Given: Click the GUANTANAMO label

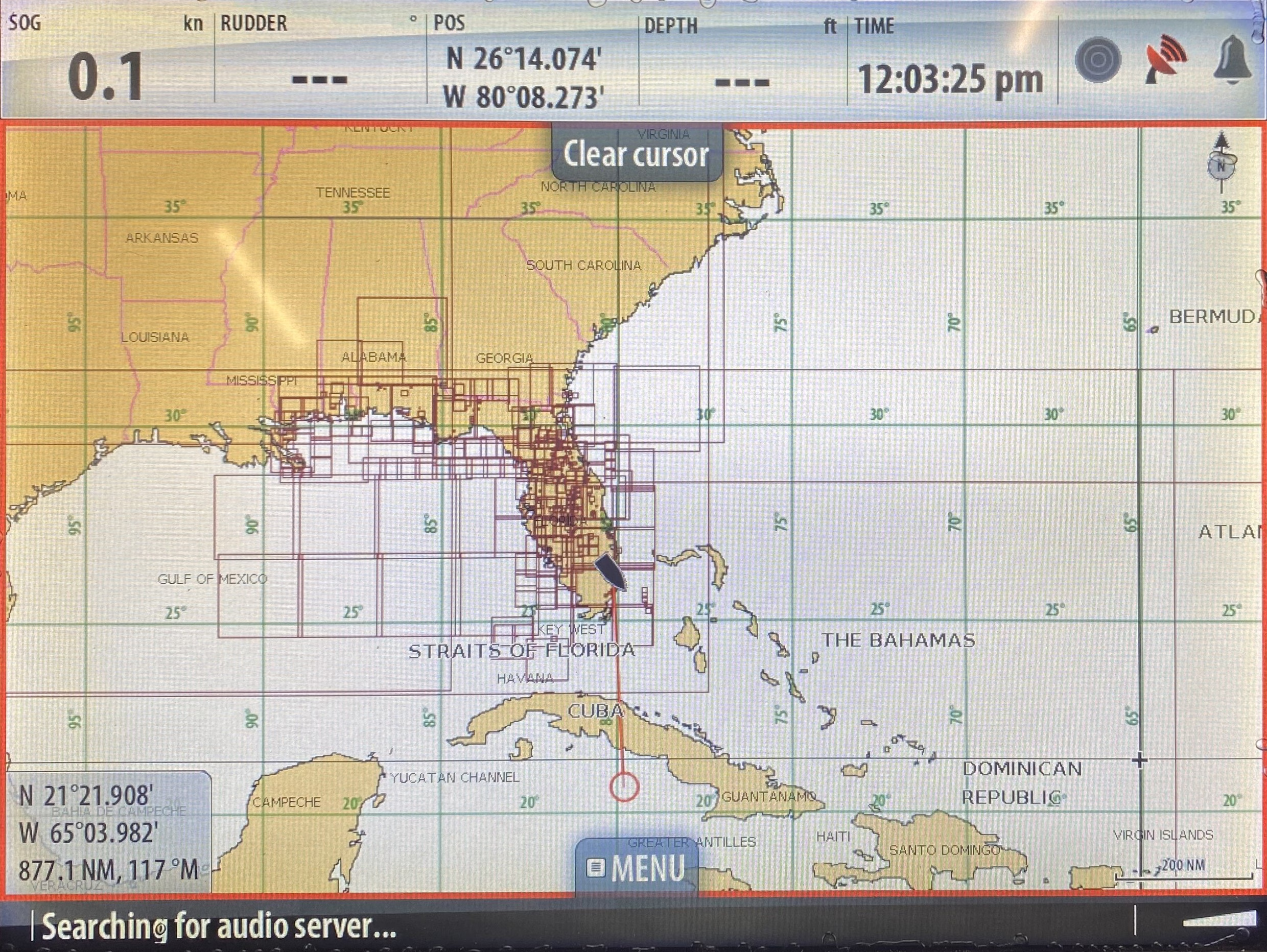Looking at the screenshot, I should (x=769, y=796).
